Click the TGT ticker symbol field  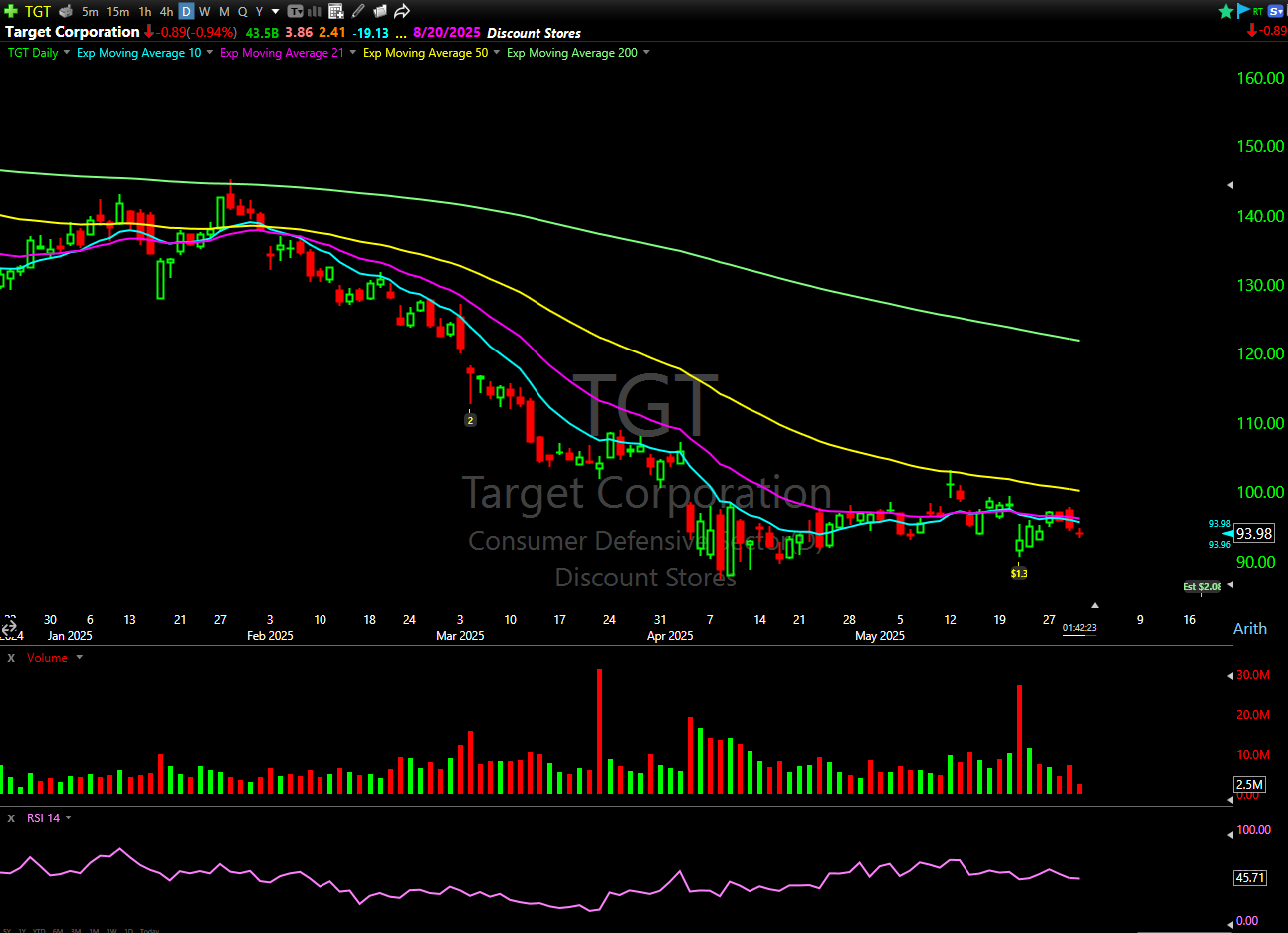click(x=38, y=12)
